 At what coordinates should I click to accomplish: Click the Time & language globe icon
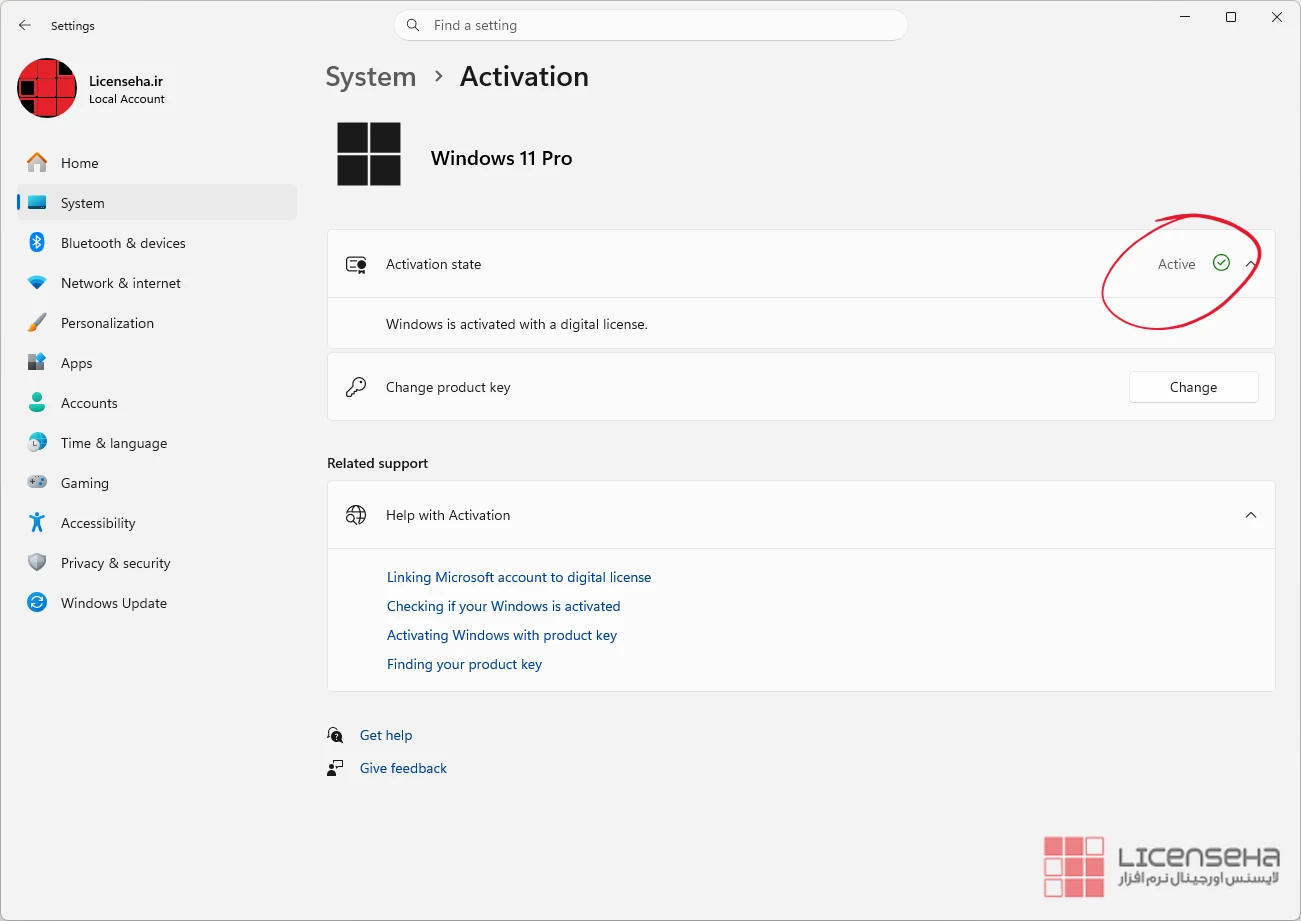pyautogui.click(x=37, y=443)
